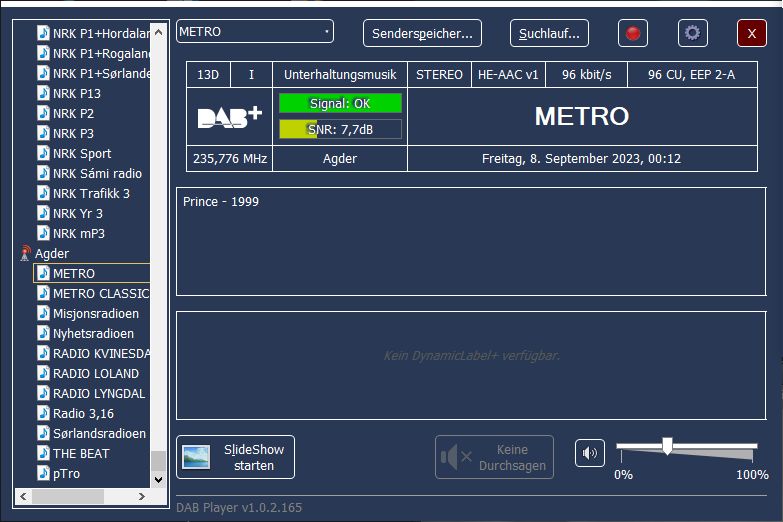Open settings via the gear icon

coord(693,33)
